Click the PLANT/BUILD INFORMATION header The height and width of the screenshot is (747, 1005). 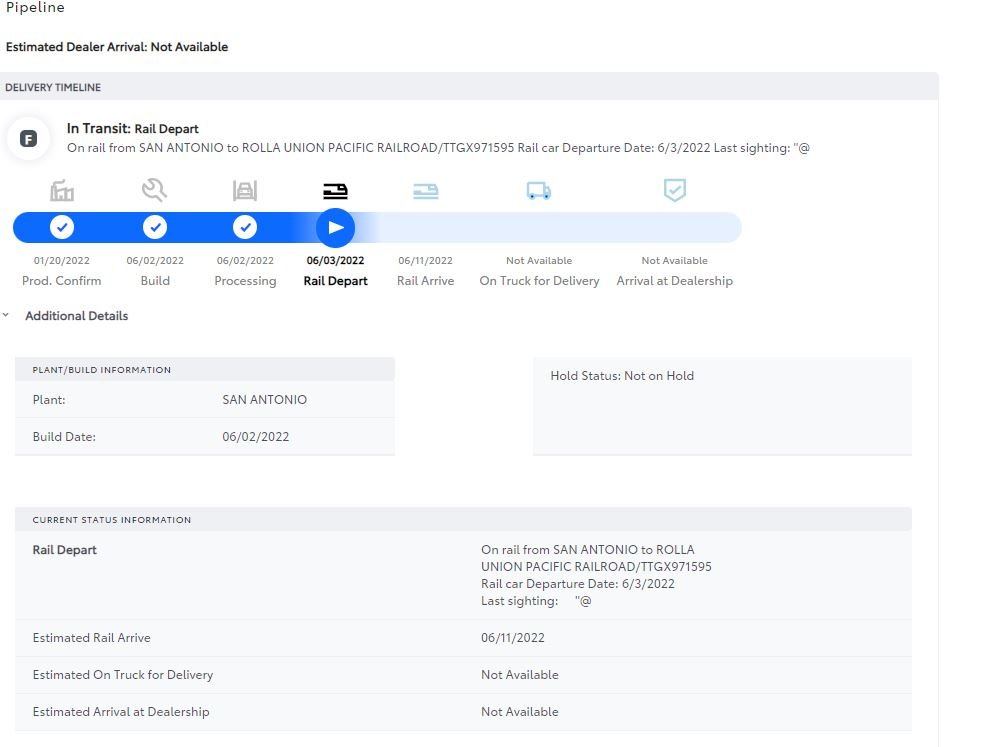[102, 370]
